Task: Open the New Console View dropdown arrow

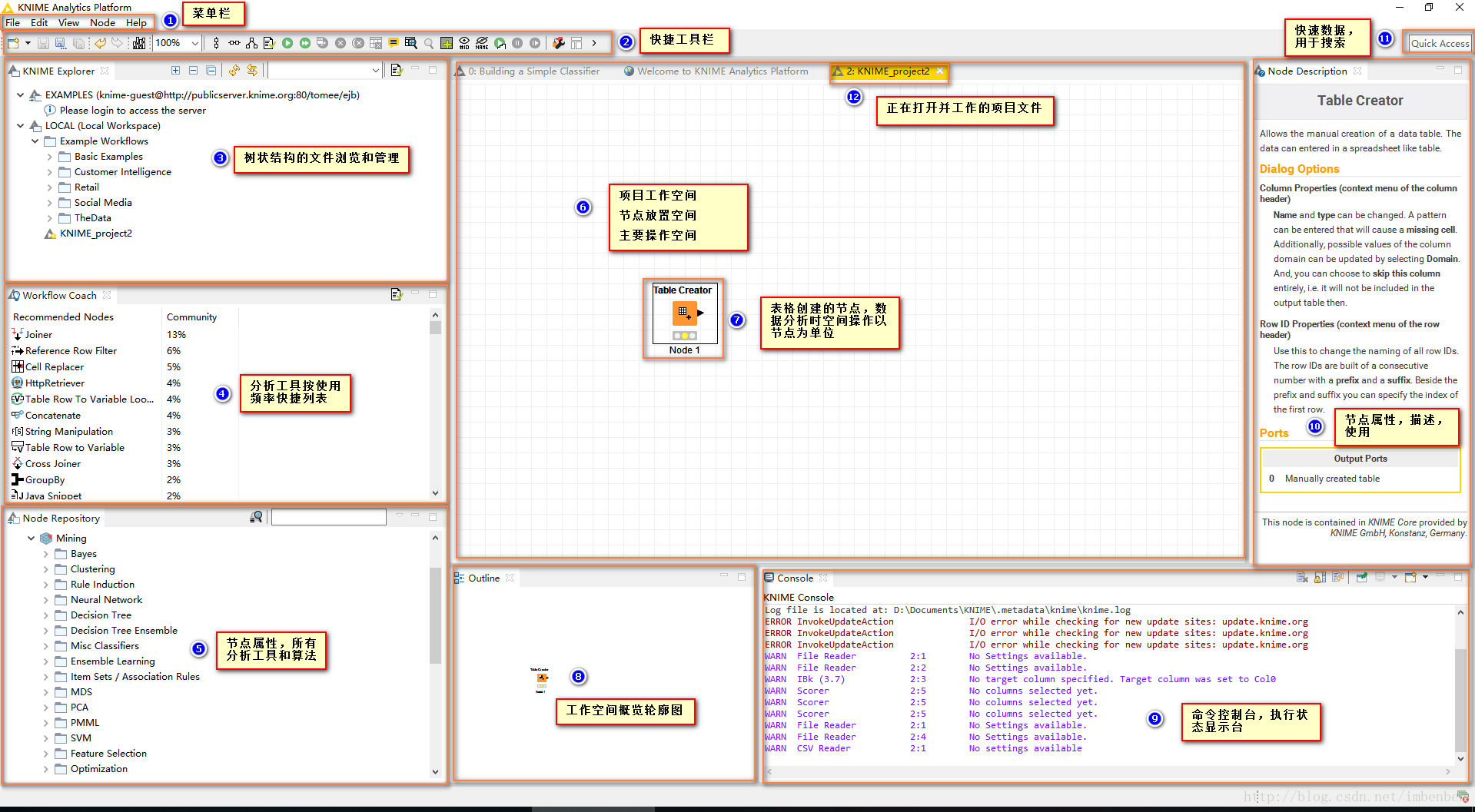Action: click(x=1425, y=578)
